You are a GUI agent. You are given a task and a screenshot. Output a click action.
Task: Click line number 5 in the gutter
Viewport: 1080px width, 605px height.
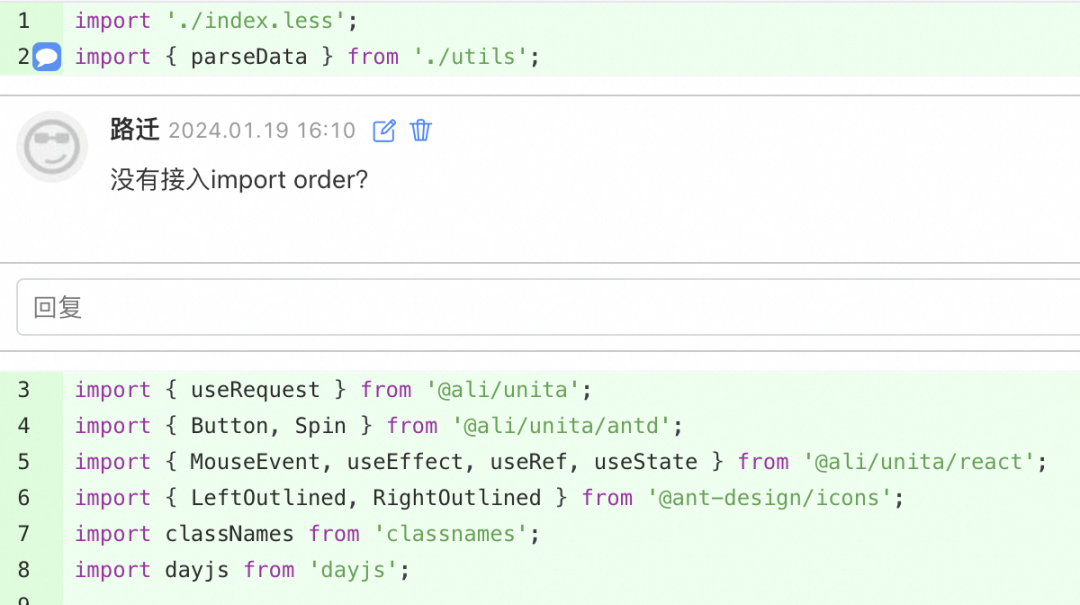tap(24, 462)
